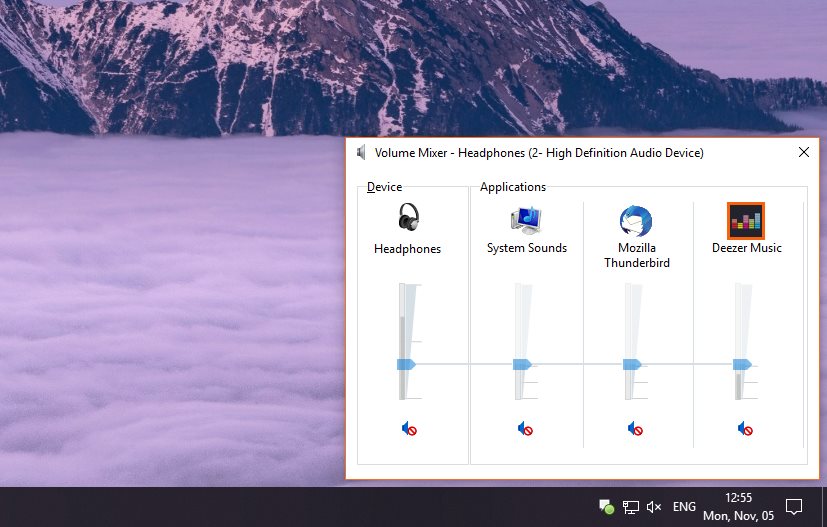Click the Headphones label text
The image size is (827, 527).
[x=407, y=248]
